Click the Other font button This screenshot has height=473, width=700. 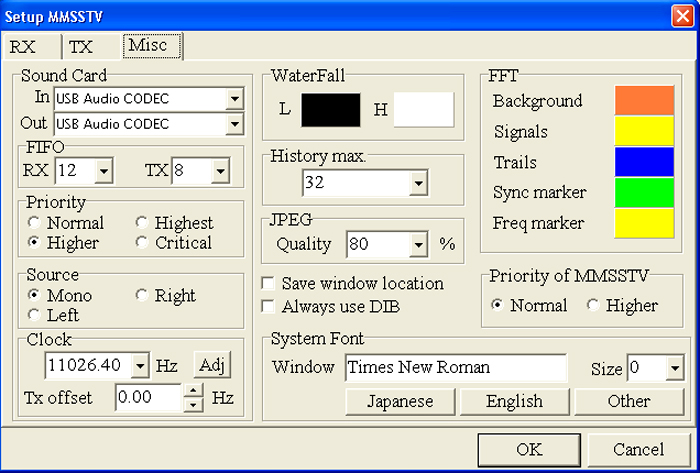629,401
